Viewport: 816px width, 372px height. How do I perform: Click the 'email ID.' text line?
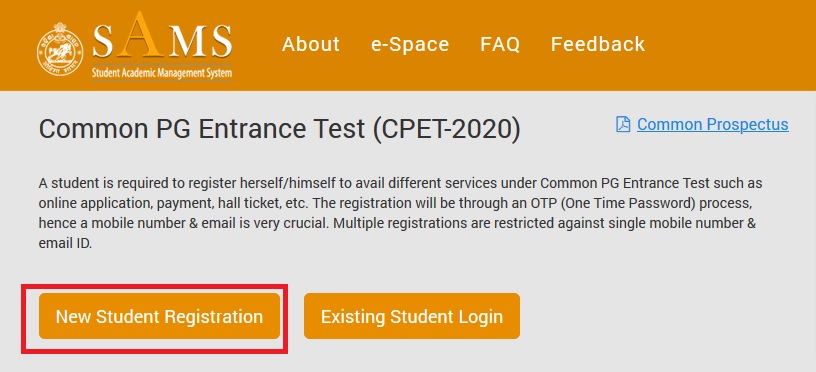click(65, 243)
